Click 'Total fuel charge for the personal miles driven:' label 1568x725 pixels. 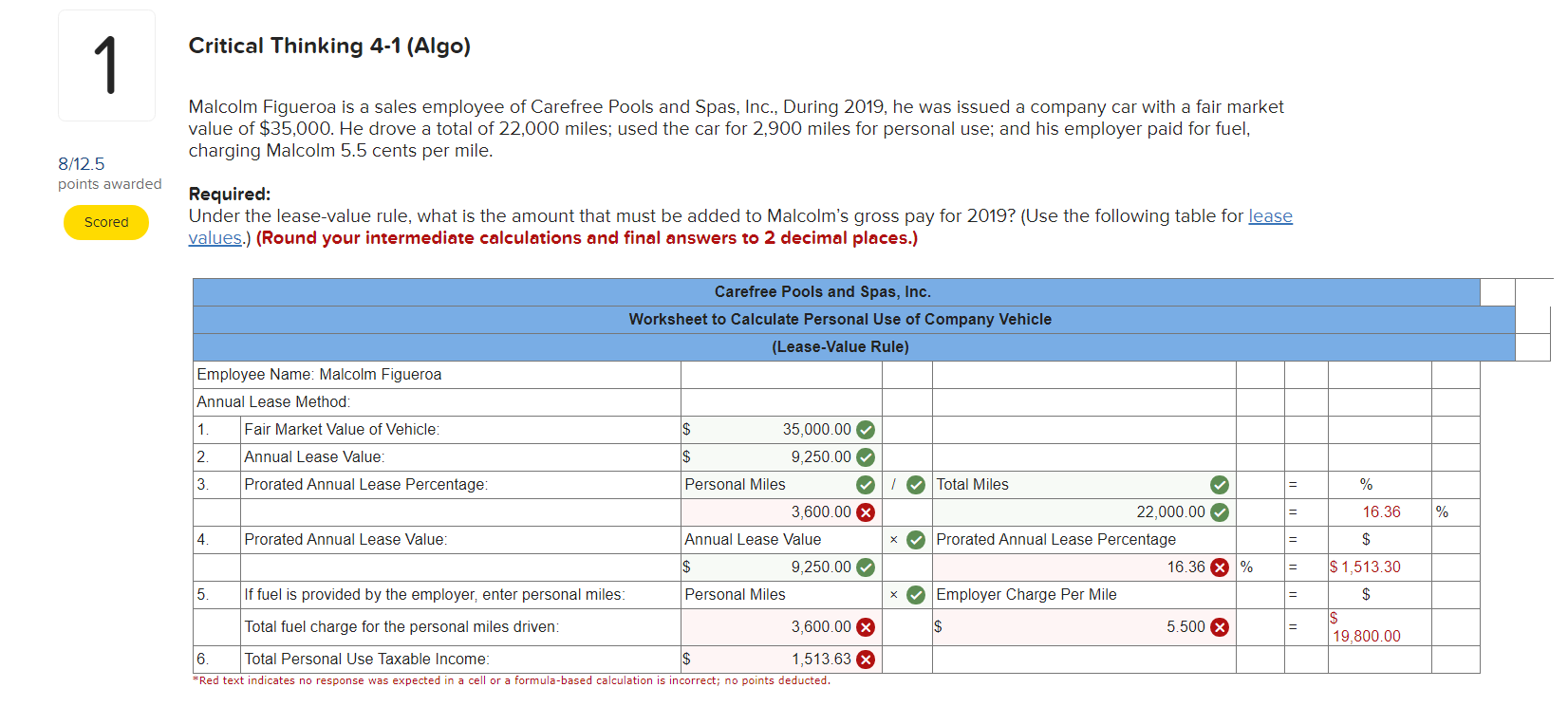coord(401,627)
